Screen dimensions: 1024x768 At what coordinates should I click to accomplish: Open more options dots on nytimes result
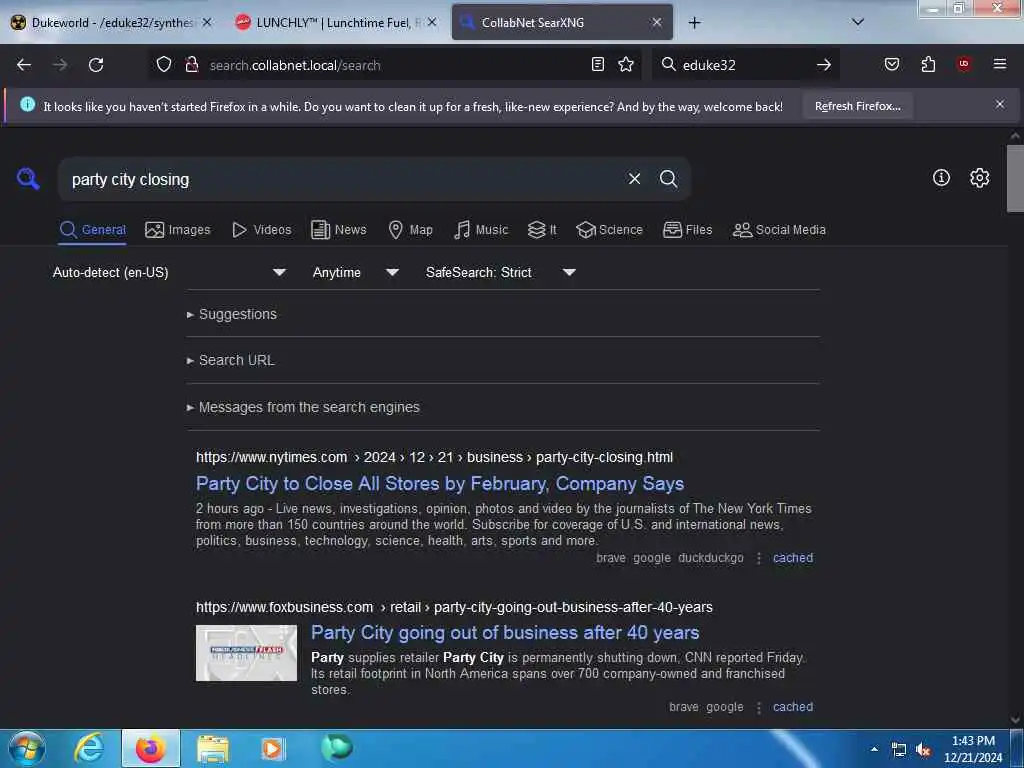[x=758, y=558]
